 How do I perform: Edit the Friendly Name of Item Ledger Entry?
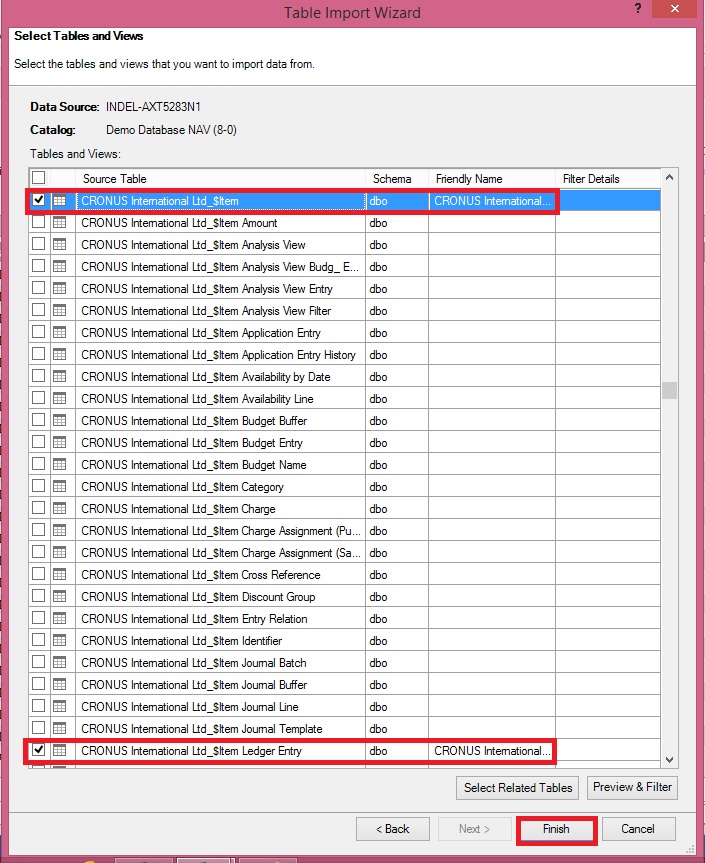[492, 751]
